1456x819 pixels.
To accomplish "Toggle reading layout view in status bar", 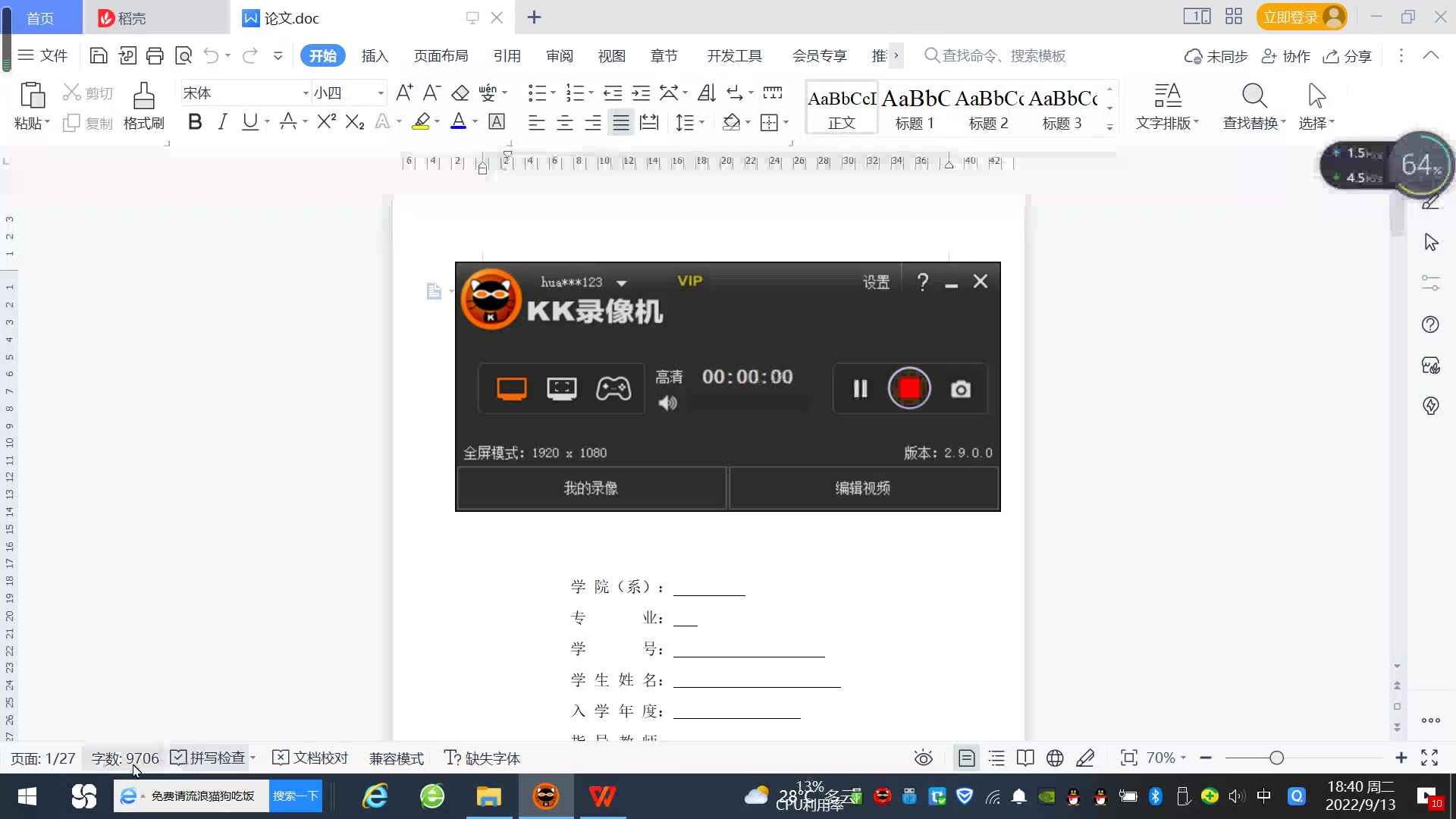I will [x=1025, y=758].
